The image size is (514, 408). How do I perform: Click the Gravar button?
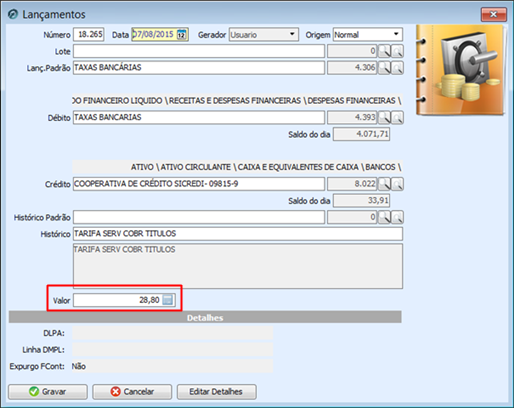click(x=48, y=392)
